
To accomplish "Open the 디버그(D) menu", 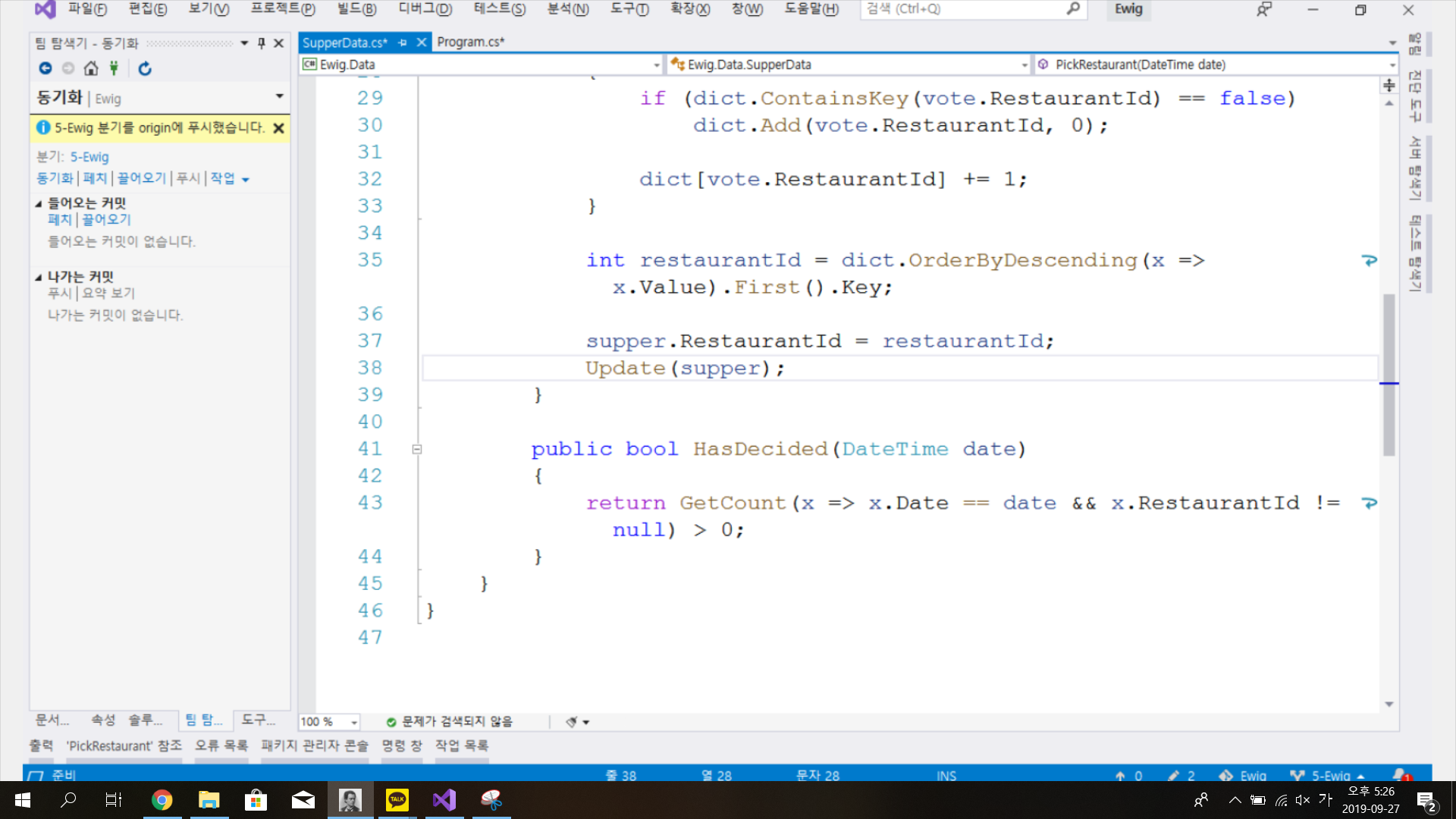I will point(425,9).
